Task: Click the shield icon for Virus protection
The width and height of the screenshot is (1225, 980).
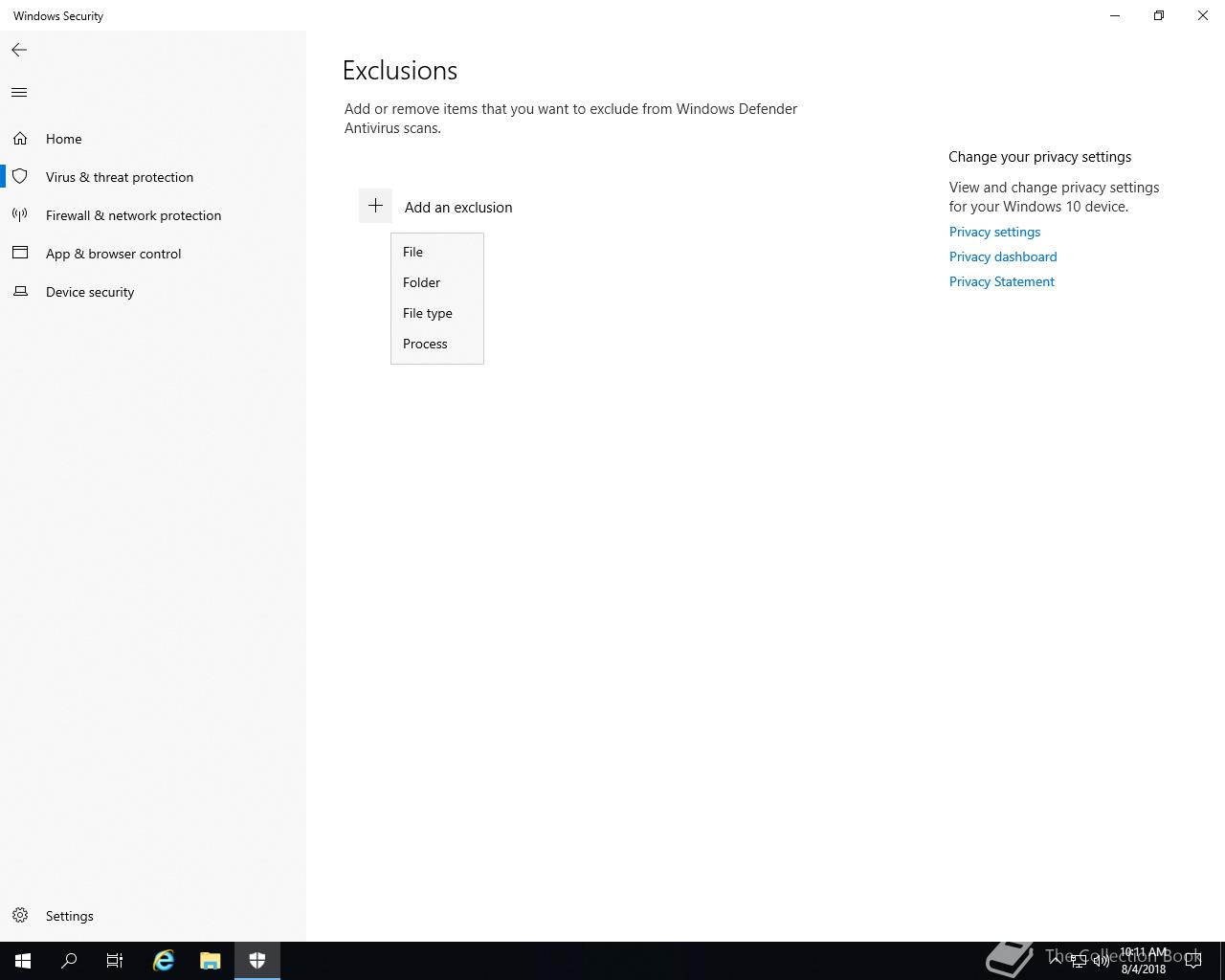Action: coord(20,177)
